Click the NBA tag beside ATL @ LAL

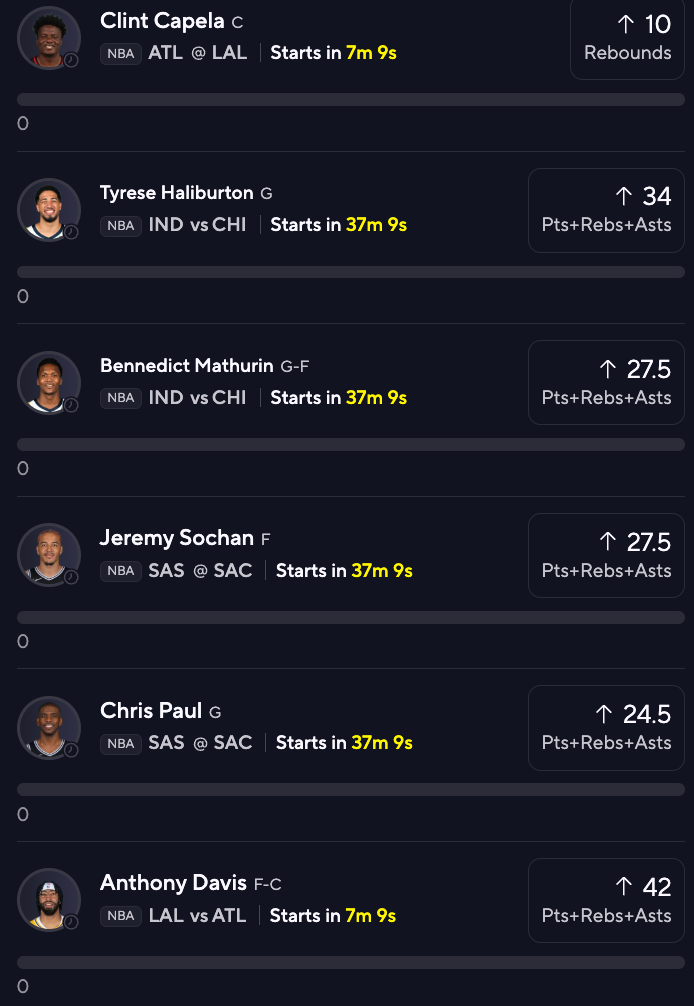121,53
